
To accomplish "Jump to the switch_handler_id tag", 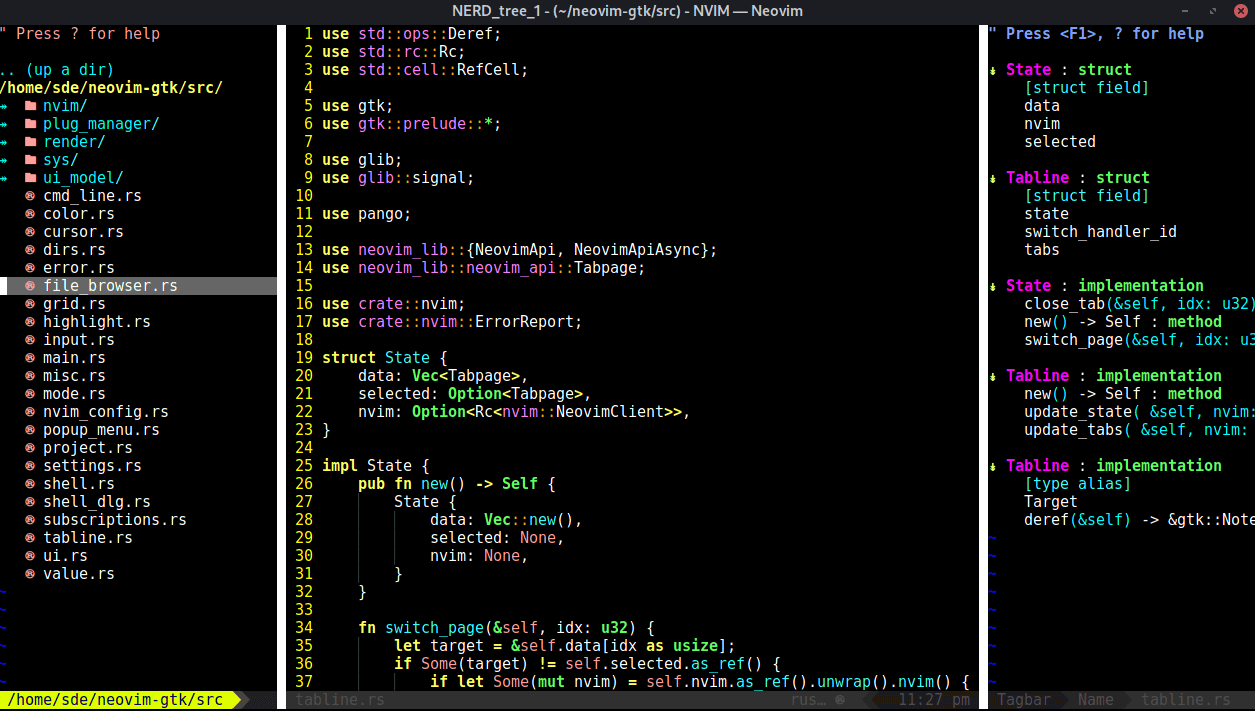I will [x=1100, y=232].
